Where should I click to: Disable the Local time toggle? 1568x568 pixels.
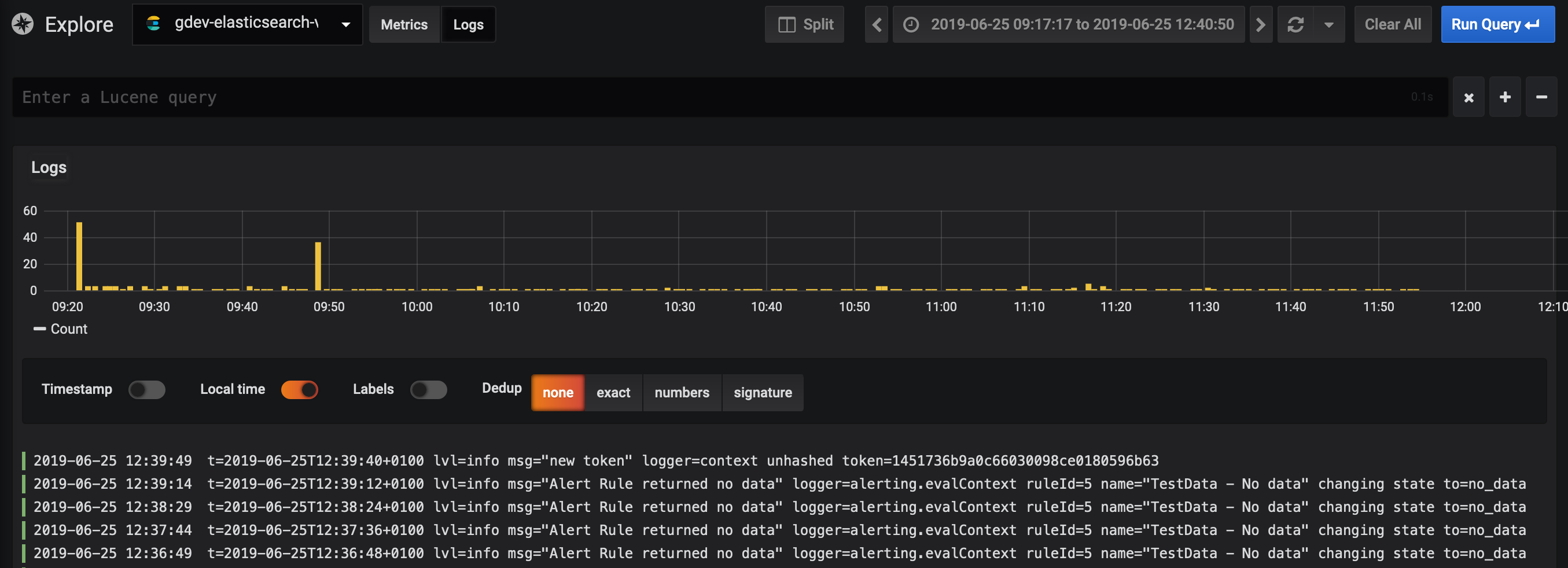[300, 390]
